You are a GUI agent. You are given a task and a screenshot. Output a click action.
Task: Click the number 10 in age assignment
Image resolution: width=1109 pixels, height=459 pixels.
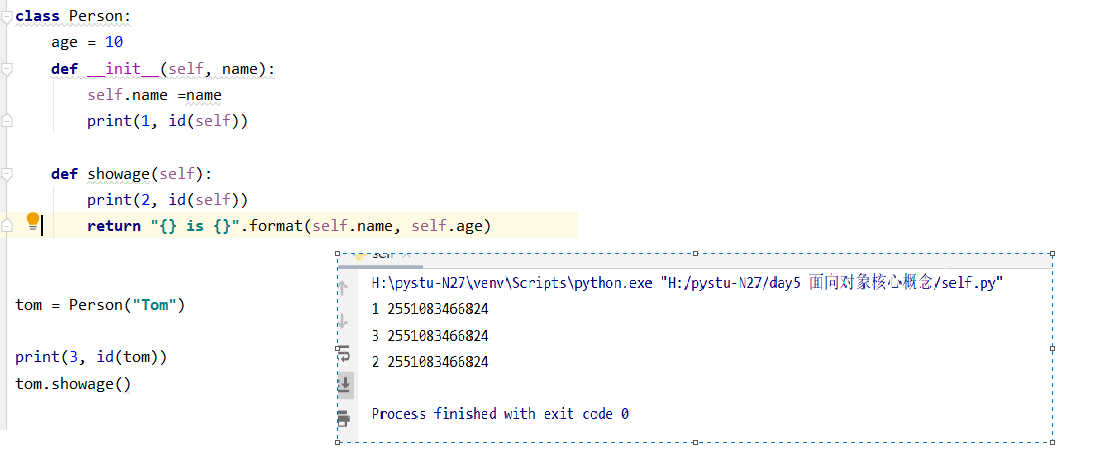(113, 43)
